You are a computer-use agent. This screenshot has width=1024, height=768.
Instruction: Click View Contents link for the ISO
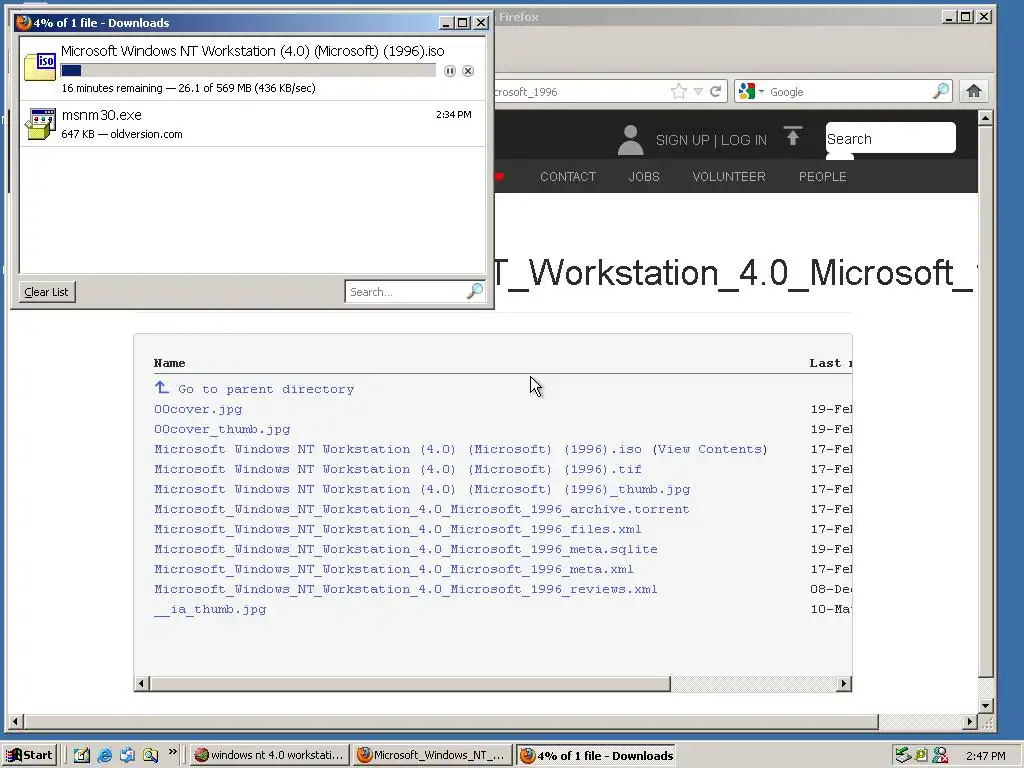point(710,449)
